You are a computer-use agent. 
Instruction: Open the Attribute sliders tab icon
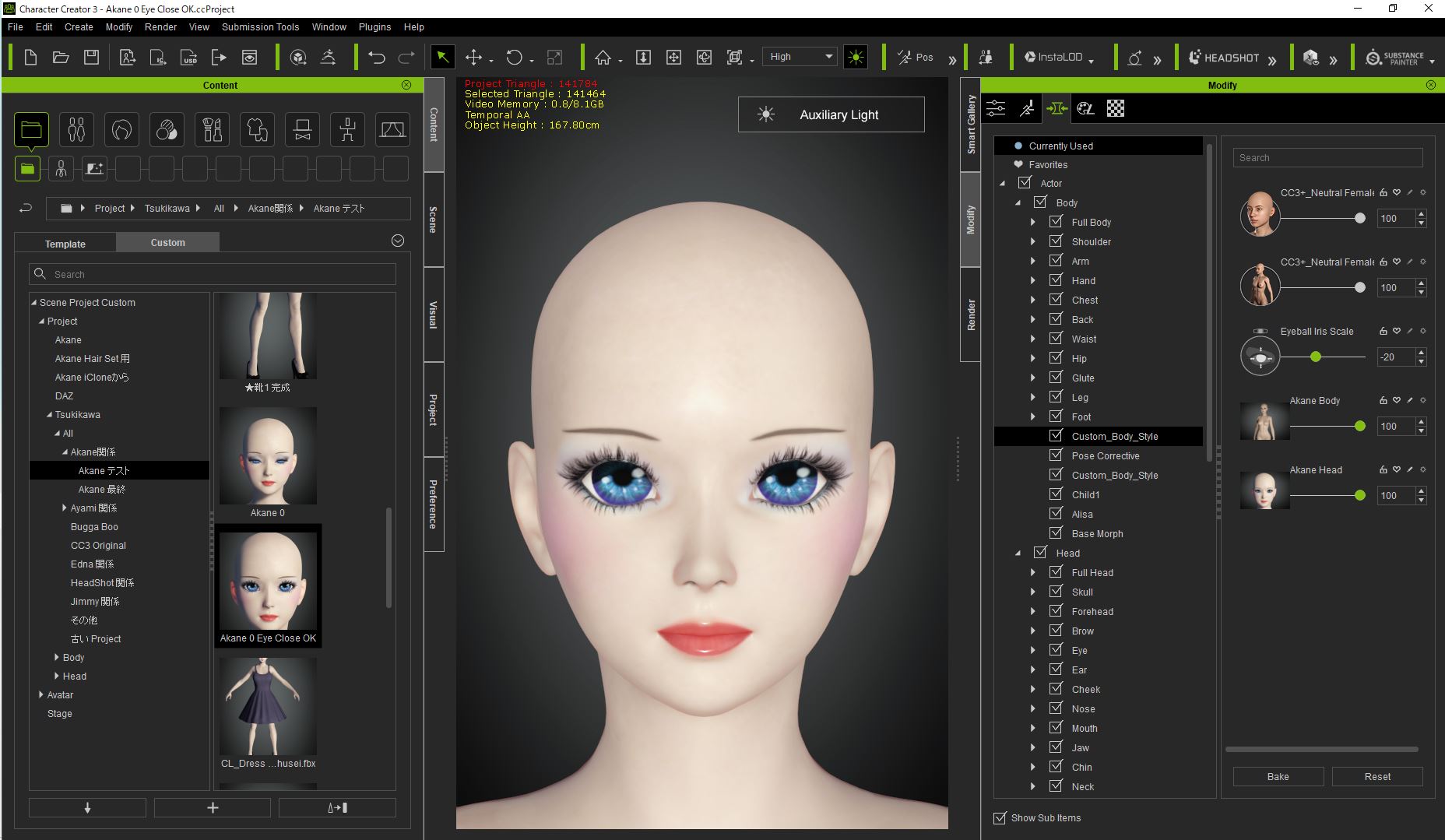tap(997, 108)
